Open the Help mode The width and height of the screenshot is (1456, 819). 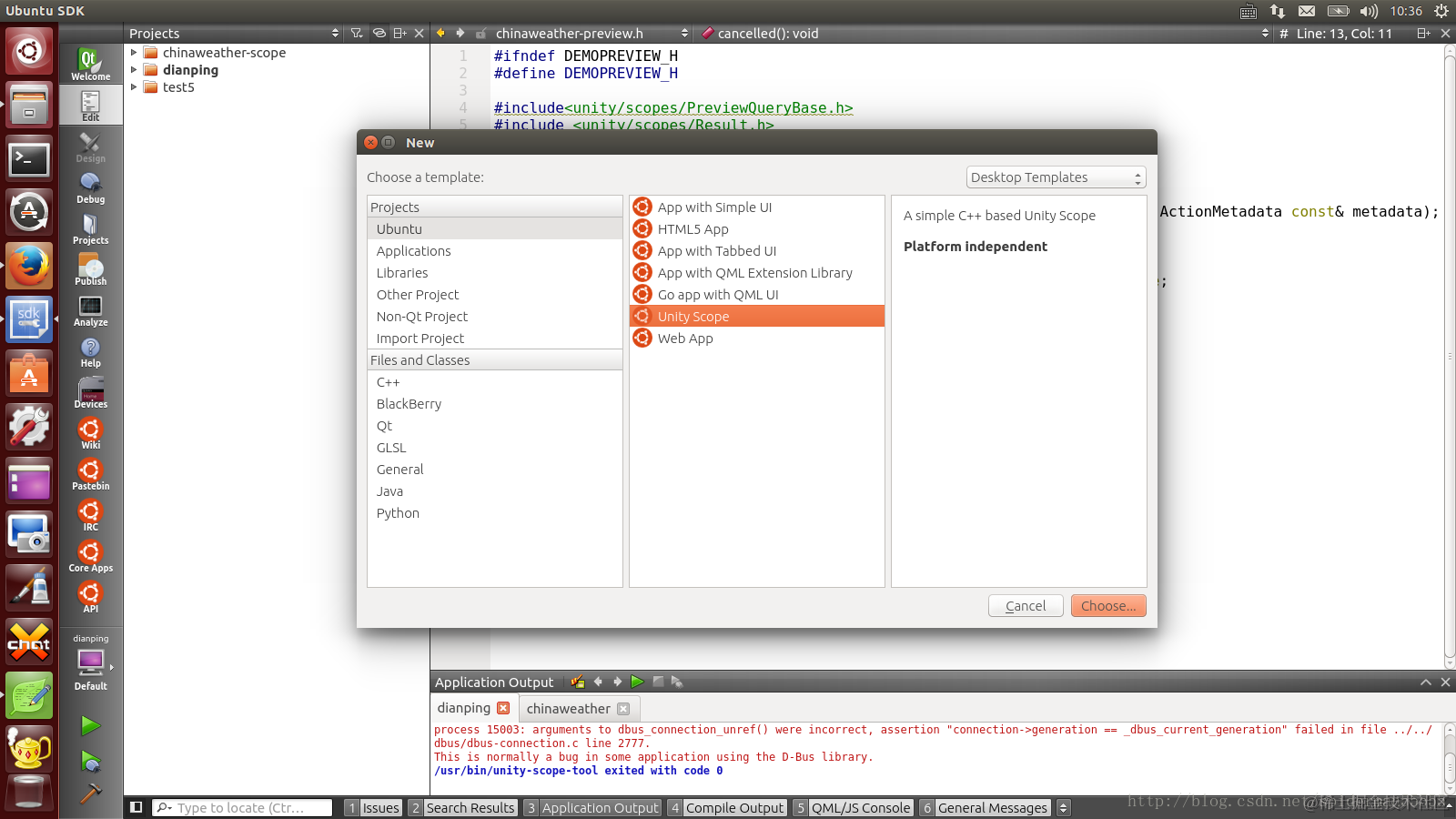click(90, 351)
